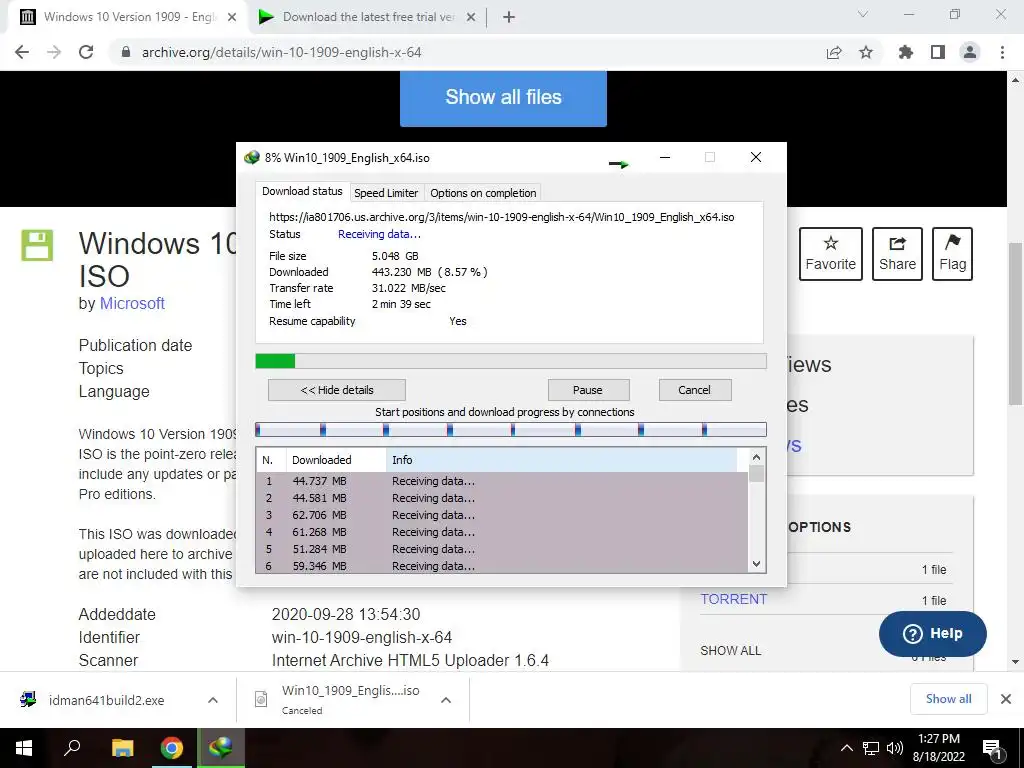Open Chrome extensions puzzle icon

tap(906, 52)
